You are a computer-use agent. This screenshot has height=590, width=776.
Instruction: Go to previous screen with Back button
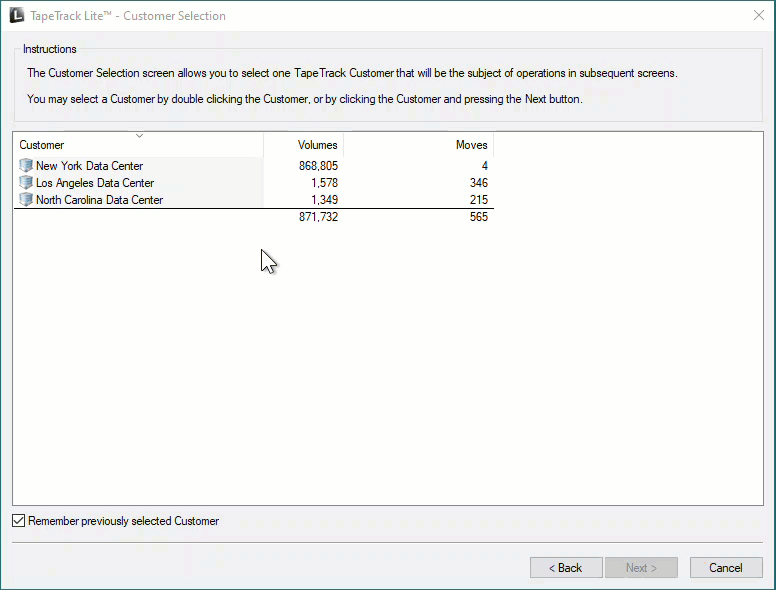pos(566,568)
